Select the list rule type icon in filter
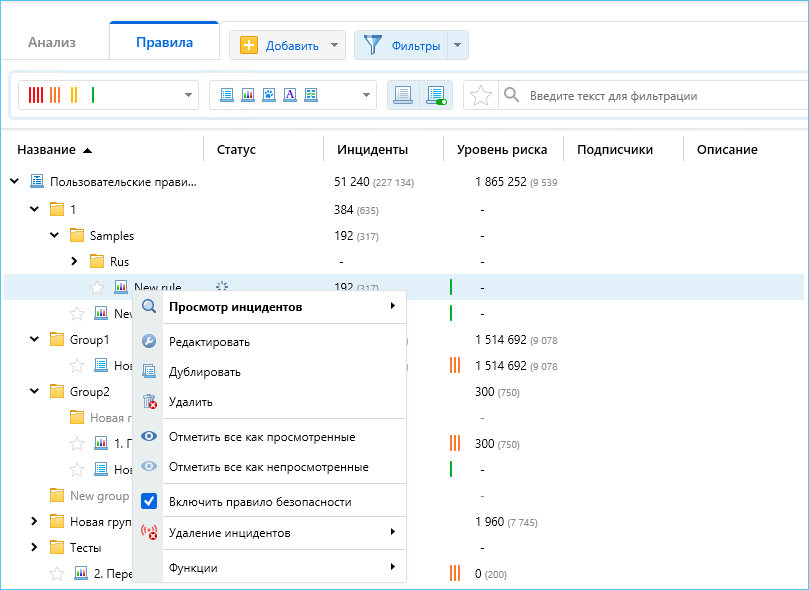This screenshot has width=809, height=590. (227, 95)
